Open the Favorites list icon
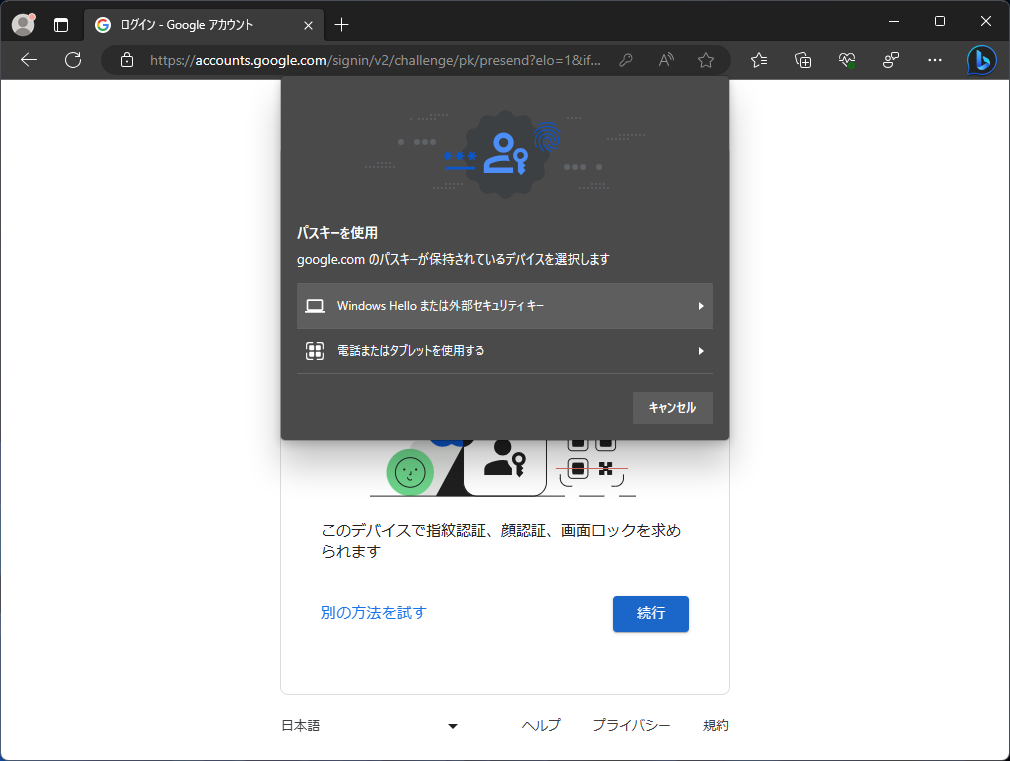The width and height of the screenshot is (1010, 761). (x=758, y=60)
